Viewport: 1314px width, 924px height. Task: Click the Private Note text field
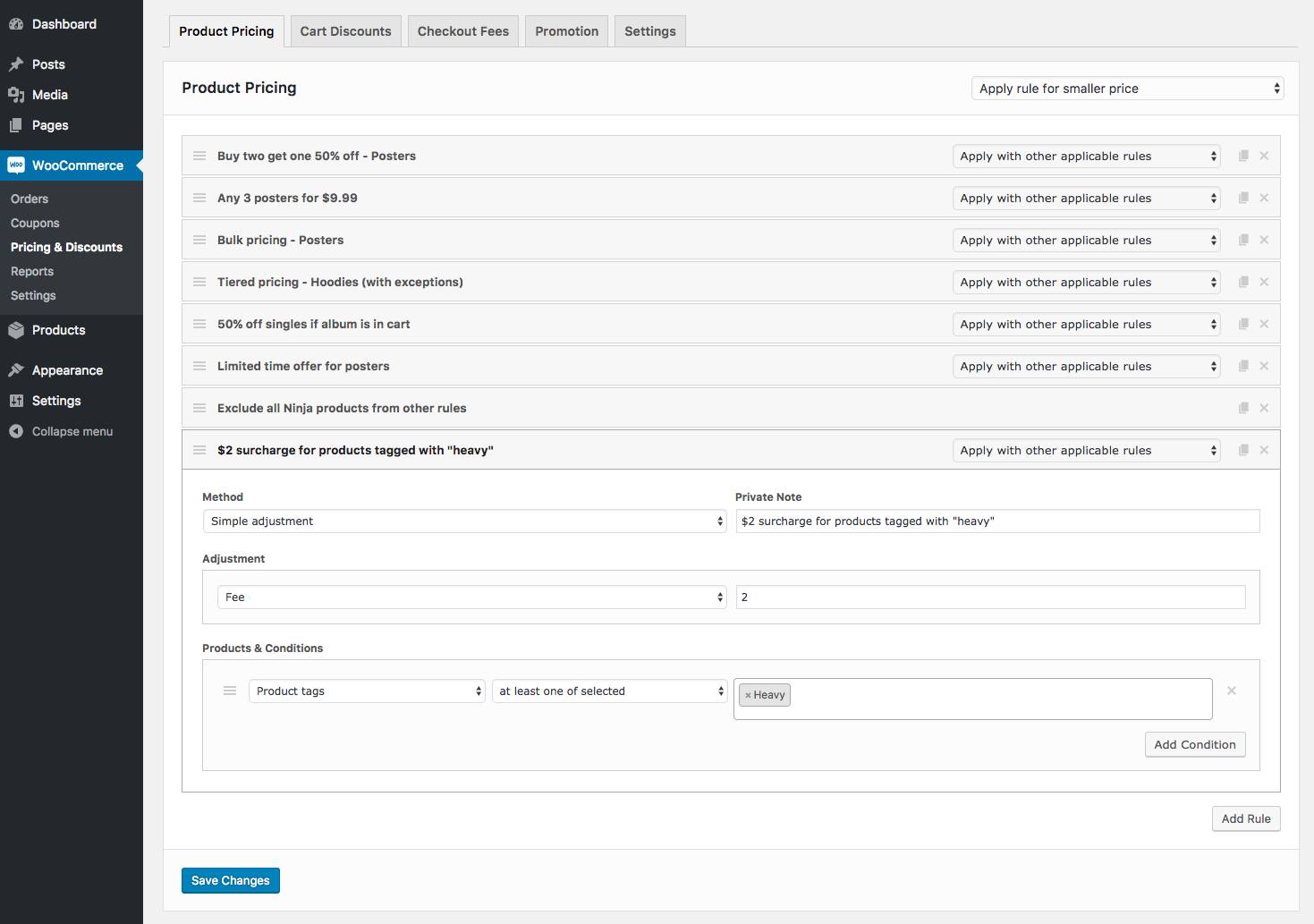(x=996, y=521)
